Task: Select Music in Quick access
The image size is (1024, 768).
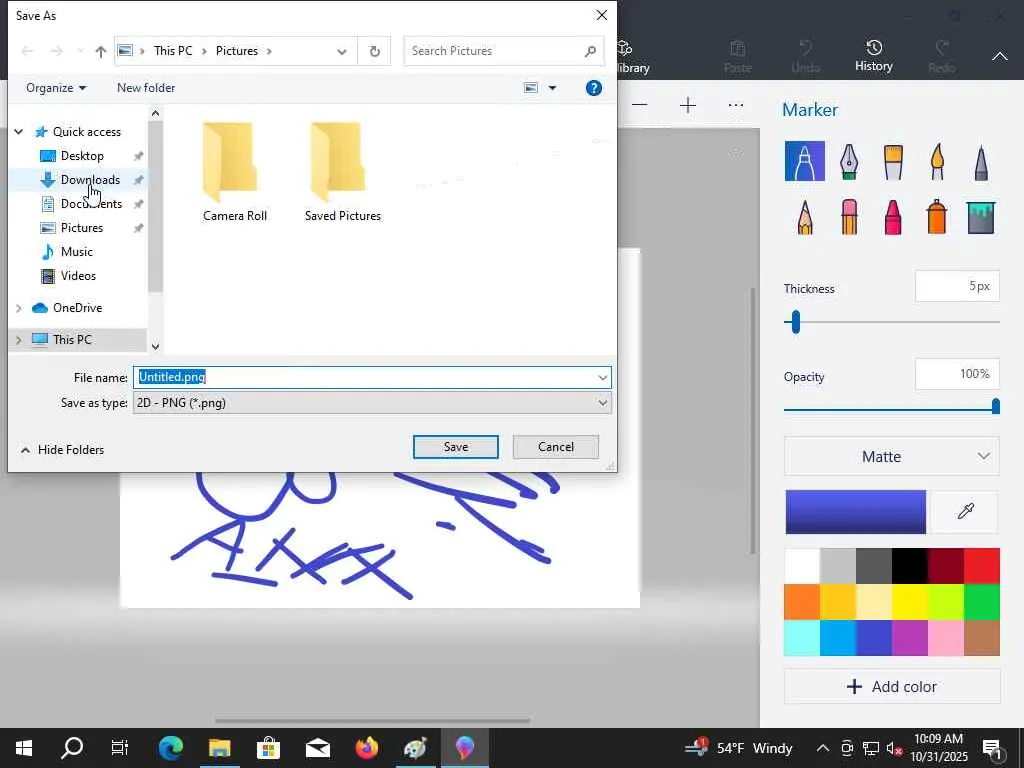Action: coord(76,252)
